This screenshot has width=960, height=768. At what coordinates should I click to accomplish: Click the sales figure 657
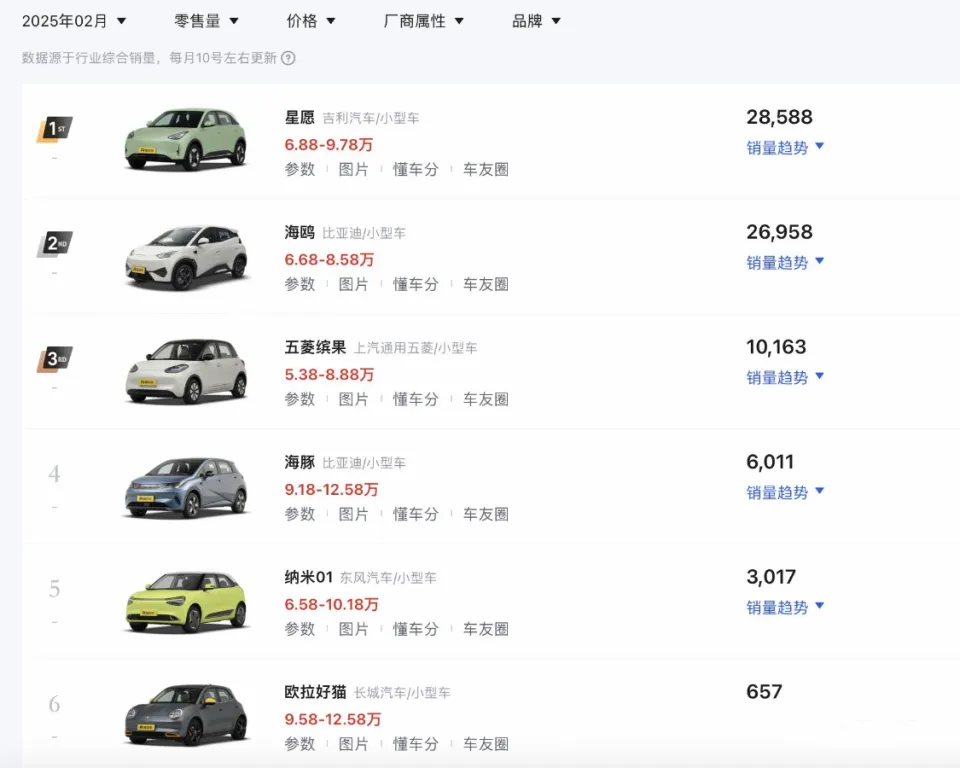tap(764, 692)
